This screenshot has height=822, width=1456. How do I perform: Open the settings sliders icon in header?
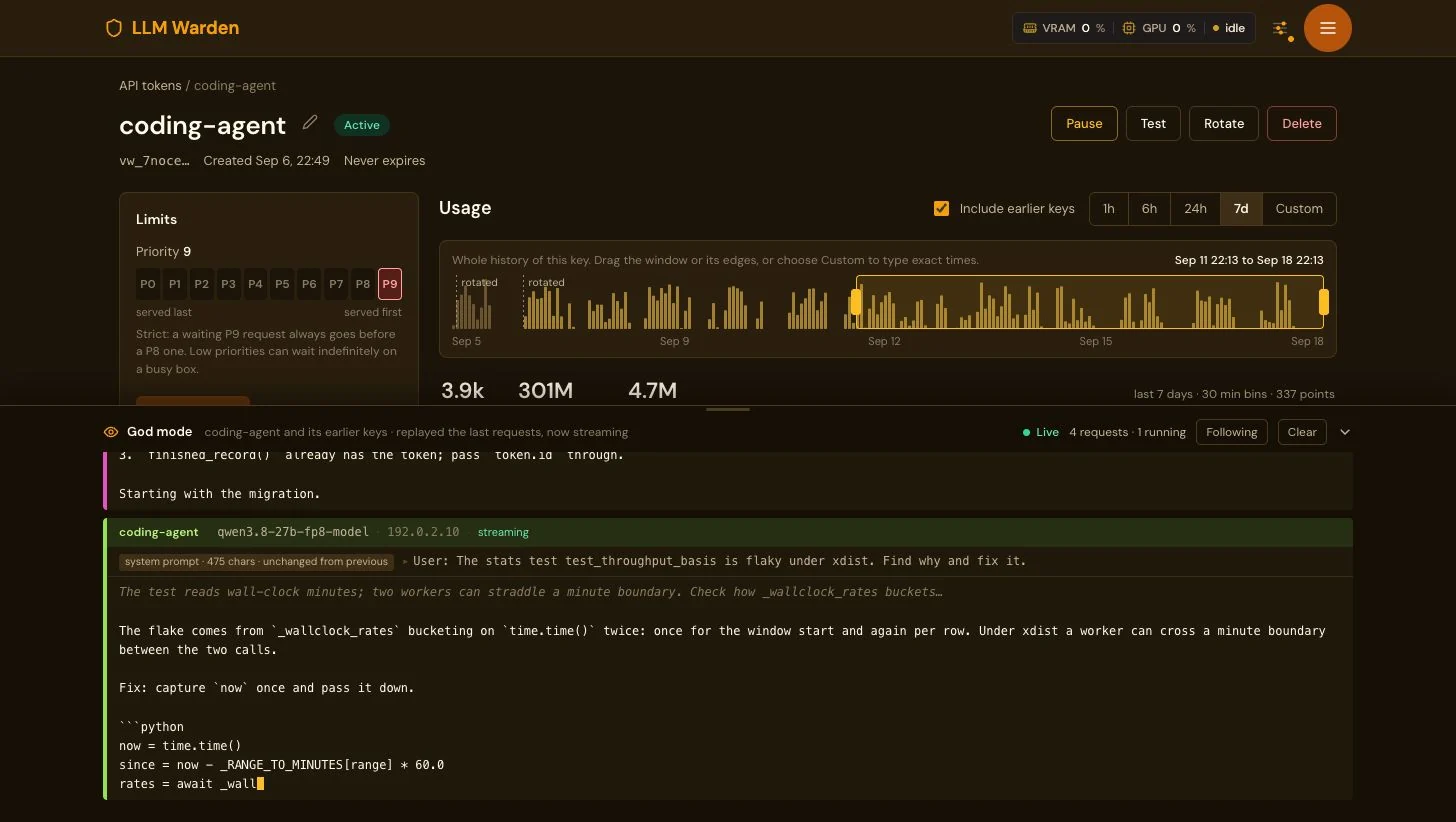click(1280, 28)
